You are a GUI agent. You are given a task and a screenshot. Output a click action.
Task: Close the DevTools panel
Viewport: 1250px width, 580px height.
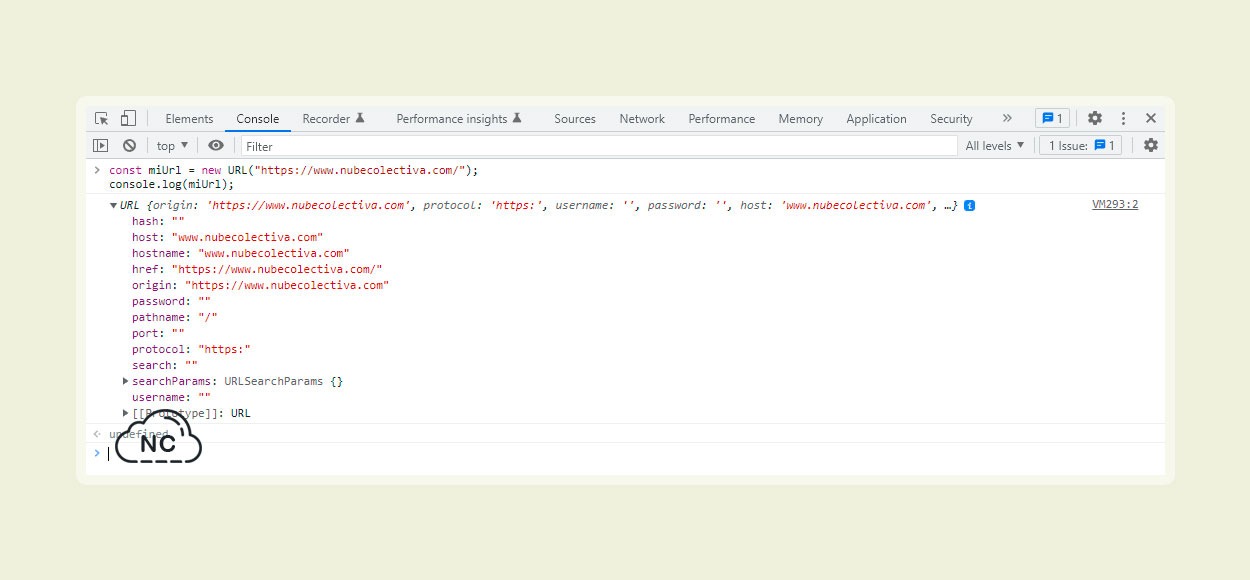[1151, 118]
